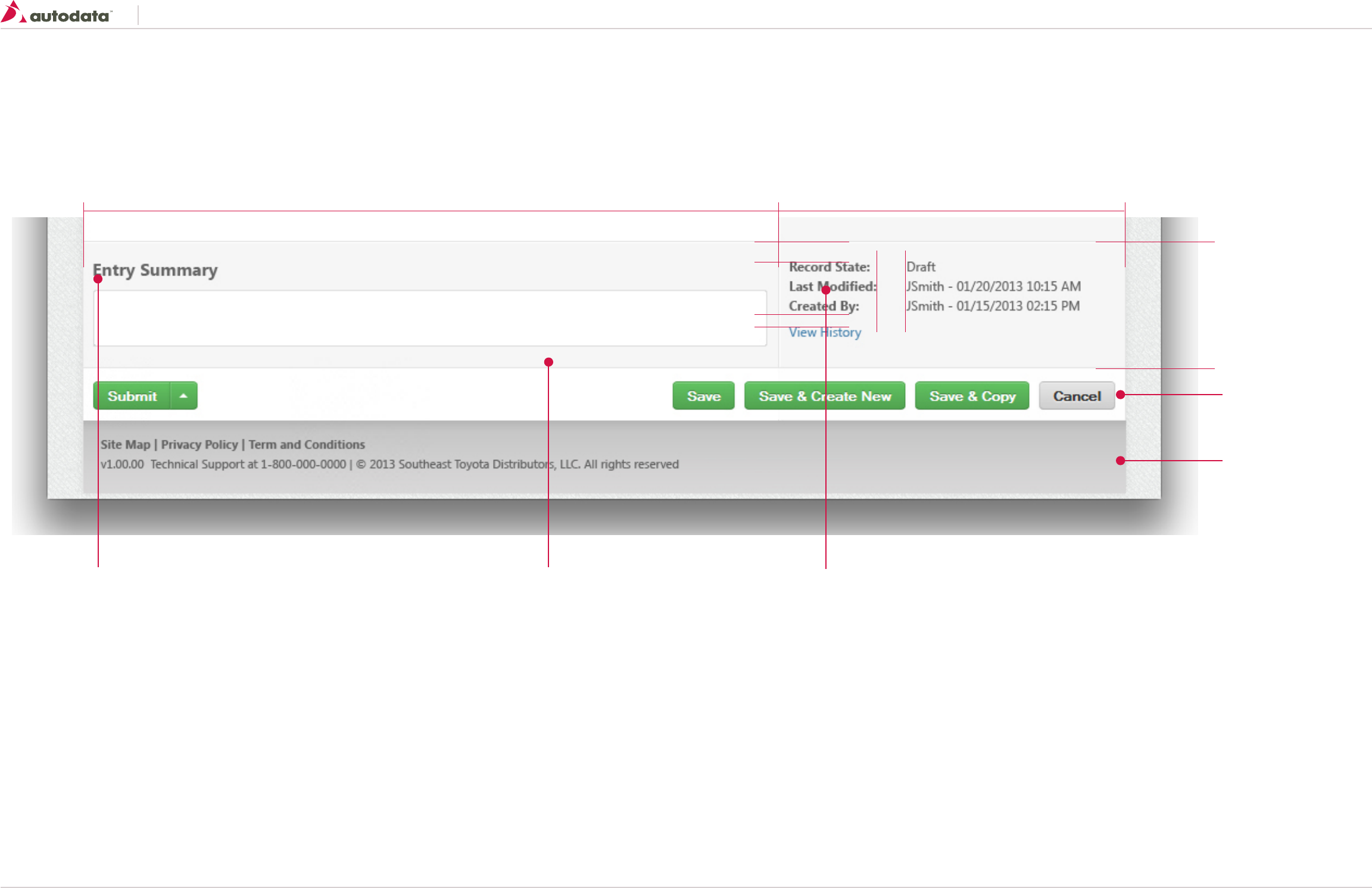Cancel the entry form
1372x888 pixels.
(1076, 396)
